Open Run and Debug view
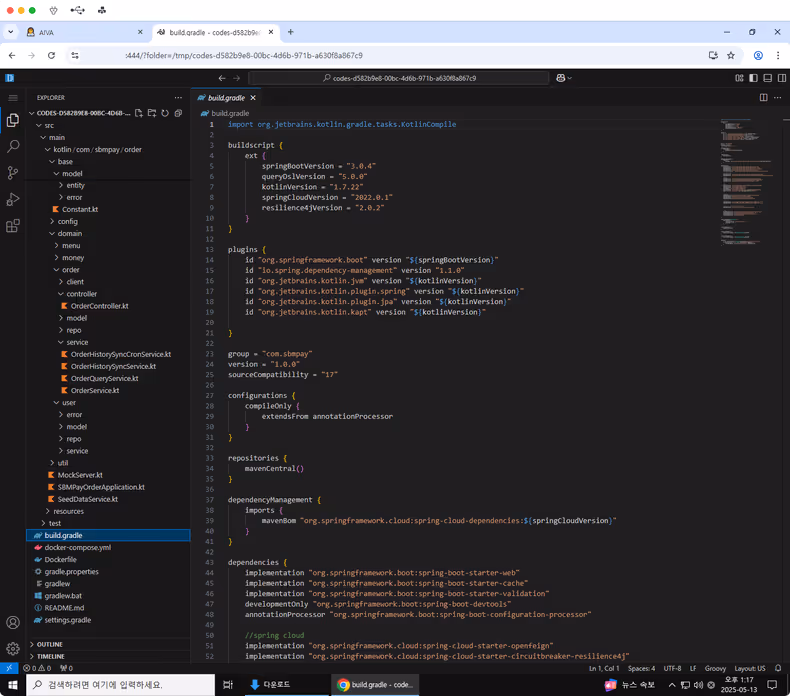 pos(13,199)
